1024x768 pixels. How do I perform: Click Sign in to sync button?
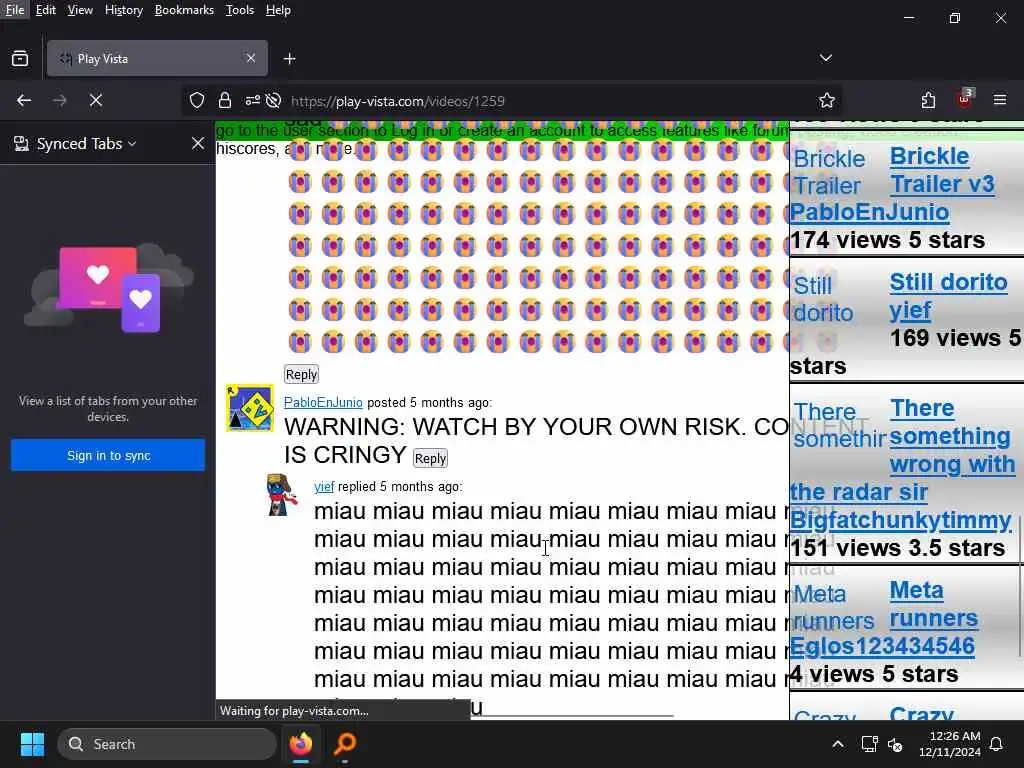(108, 455)
